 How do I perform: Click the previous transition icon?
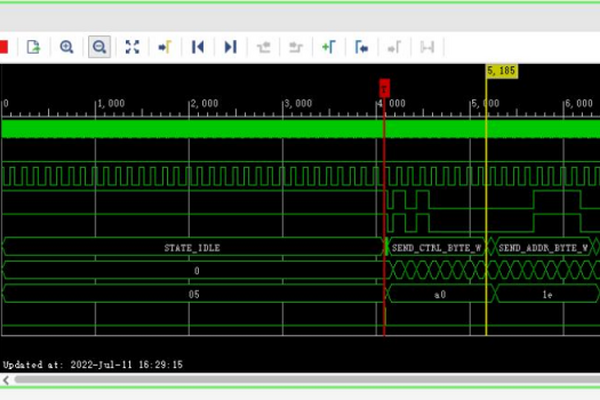(264, 46)
